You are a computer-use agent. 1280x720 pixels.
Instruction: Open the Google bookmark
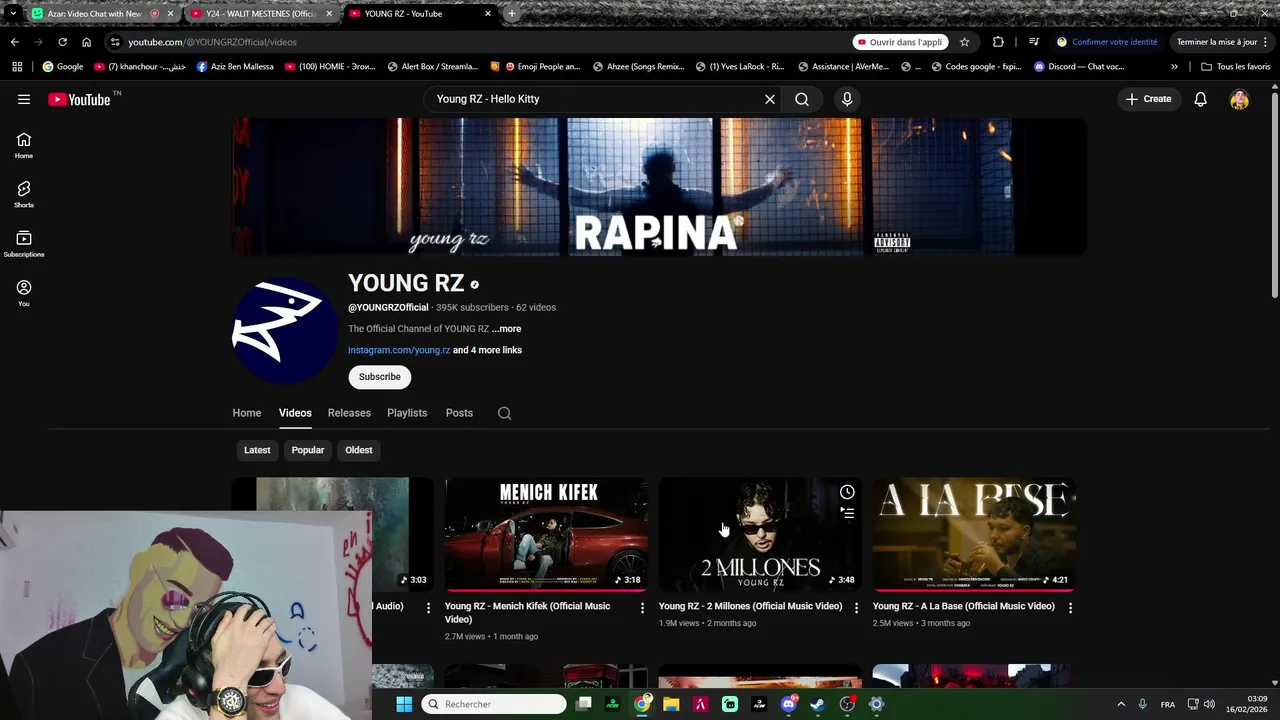click(x=62, y=67)
